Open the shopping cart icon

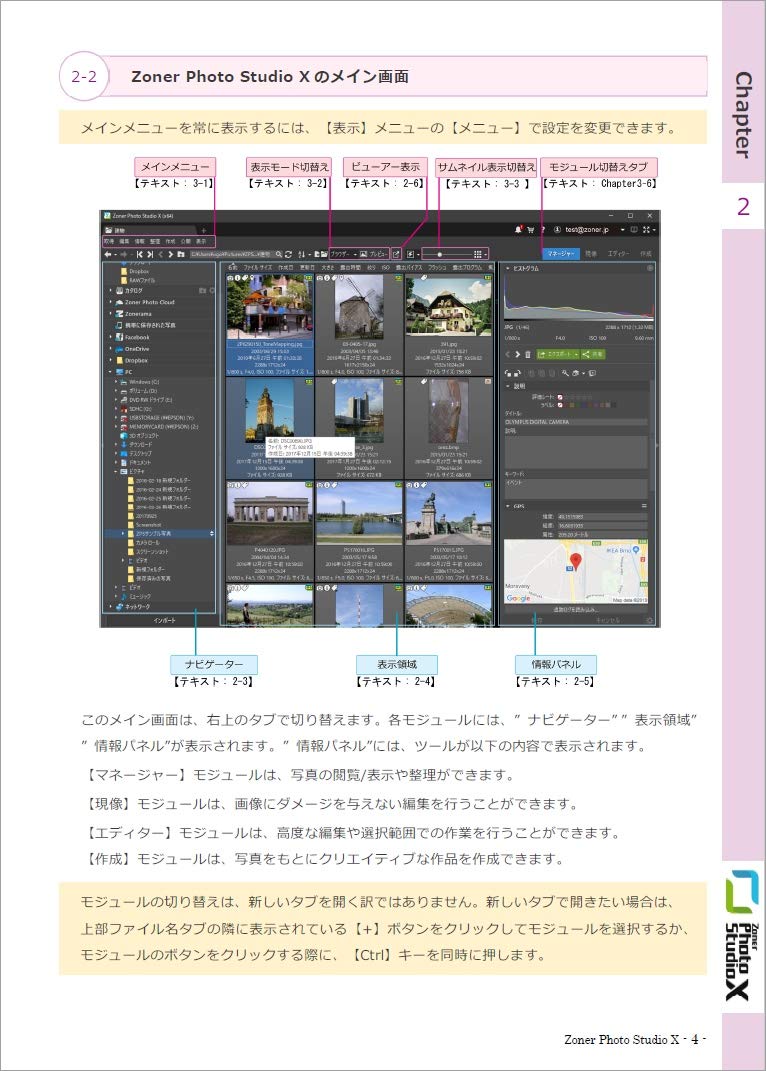point(530,230)
